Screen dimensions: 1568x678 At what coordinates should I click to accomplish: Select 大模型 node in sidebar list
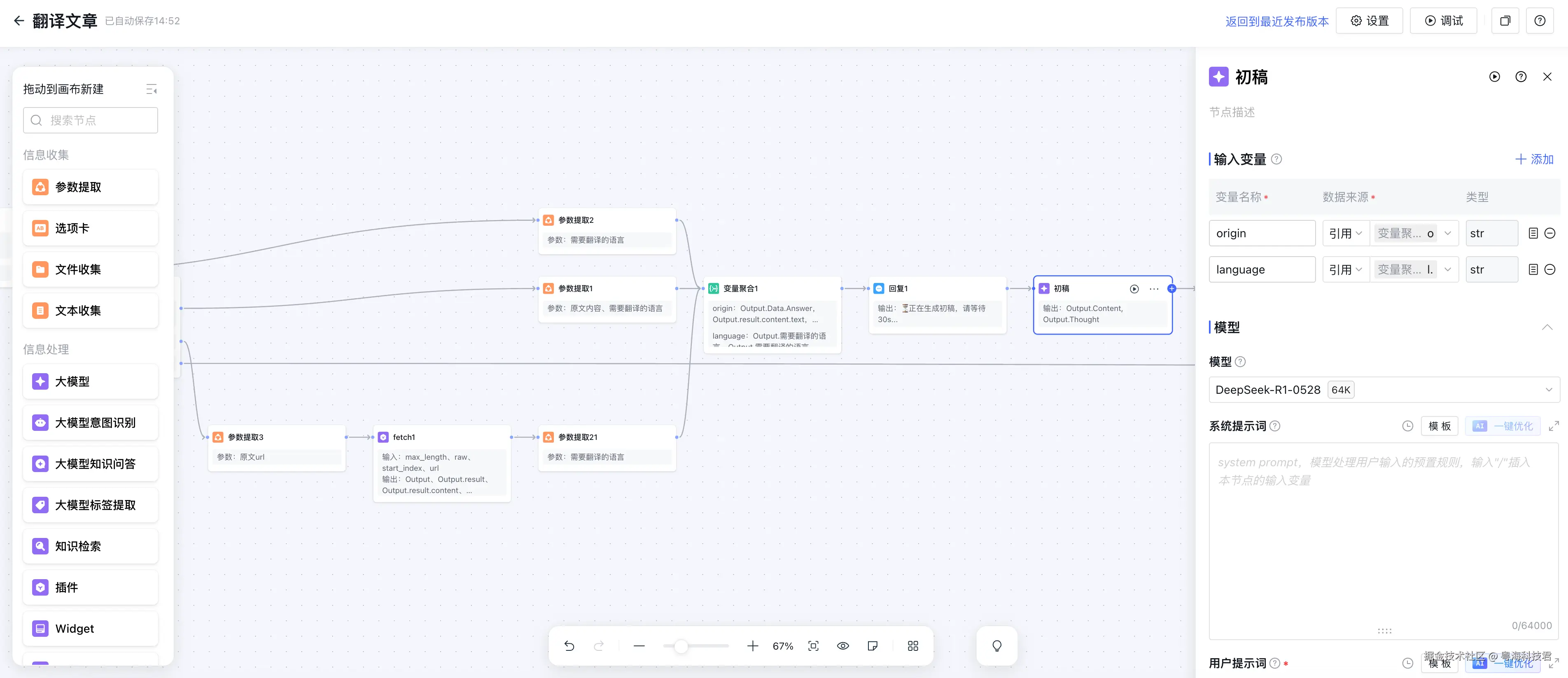pos(91,381)
